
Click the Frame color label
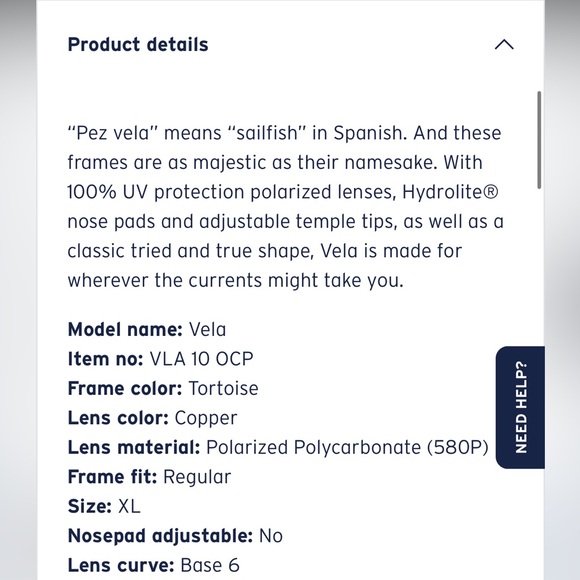point(125,389)
